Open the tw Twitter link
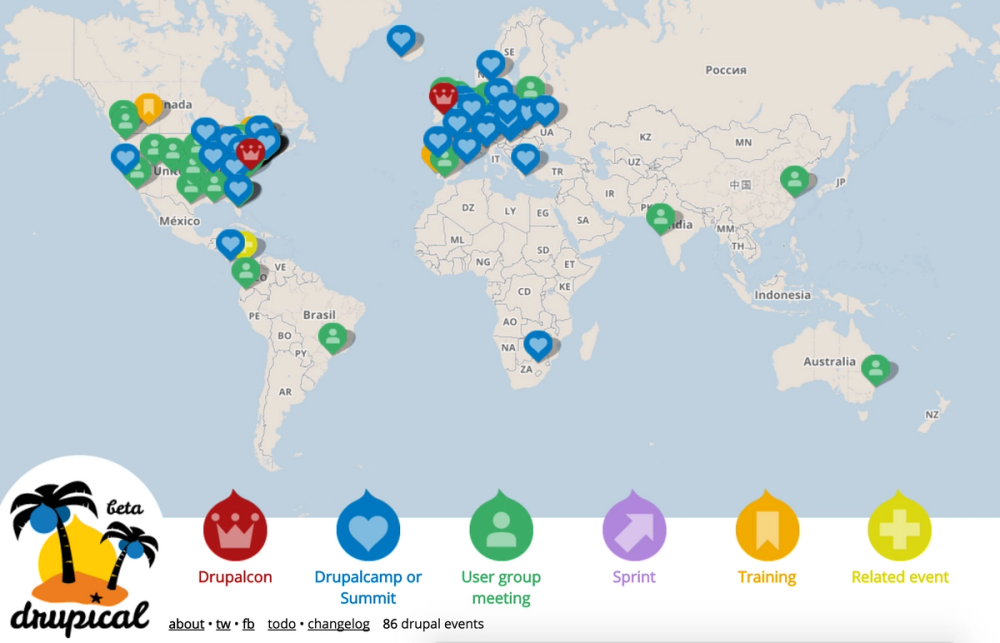Viewport: 1000px width, 643px height. pyautogui.click(x=223, y=624)
